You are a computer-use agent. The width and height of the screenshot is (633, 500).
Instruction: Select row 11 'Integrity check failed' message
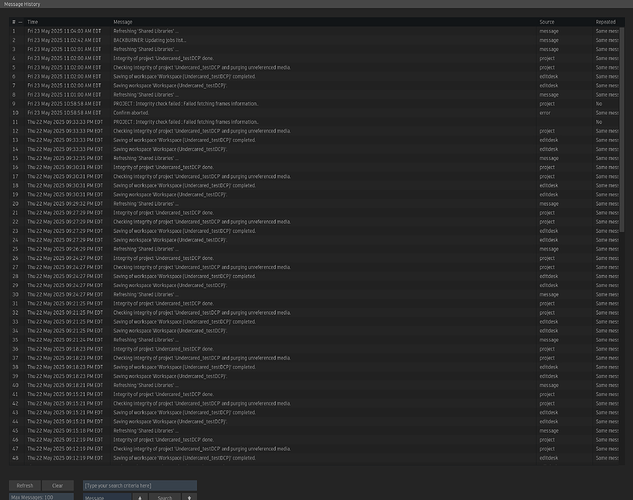[x=186, y=122]
